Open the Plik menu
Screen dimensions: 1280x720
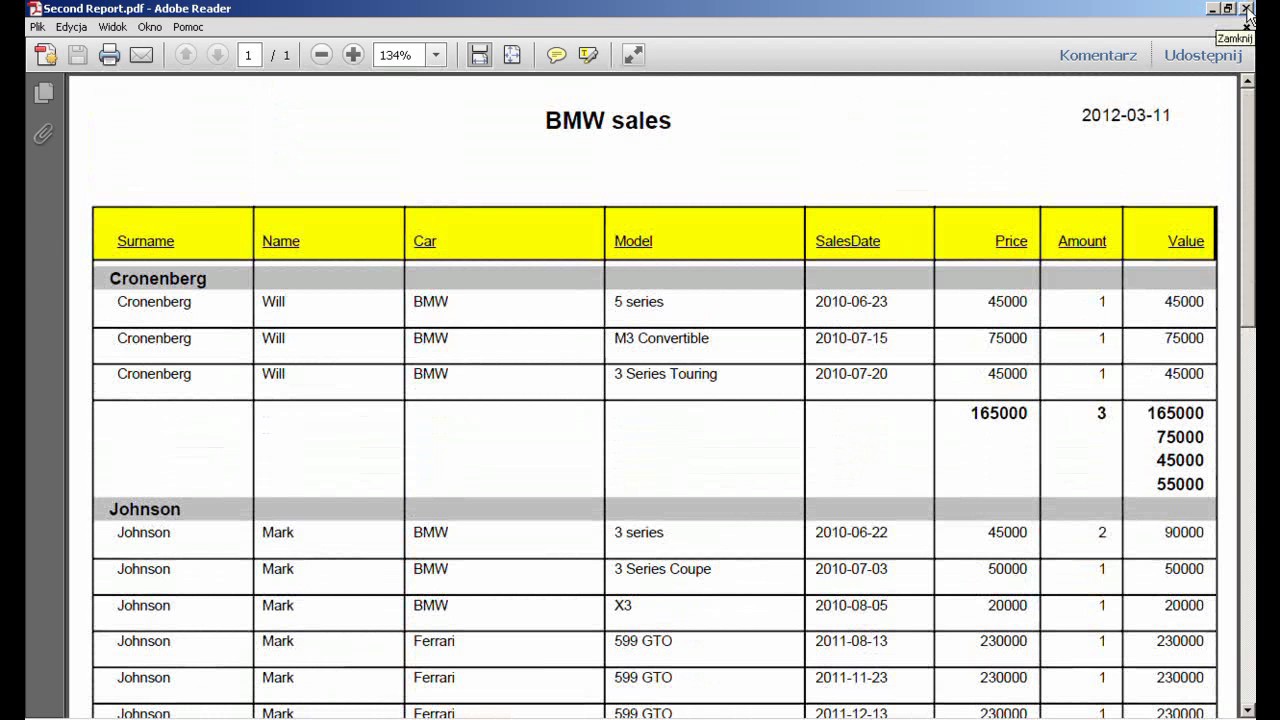click(x=37, y=27)
